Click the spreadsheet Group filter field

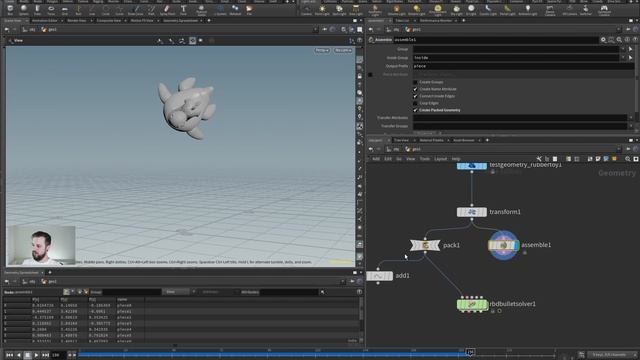[131, 292]
